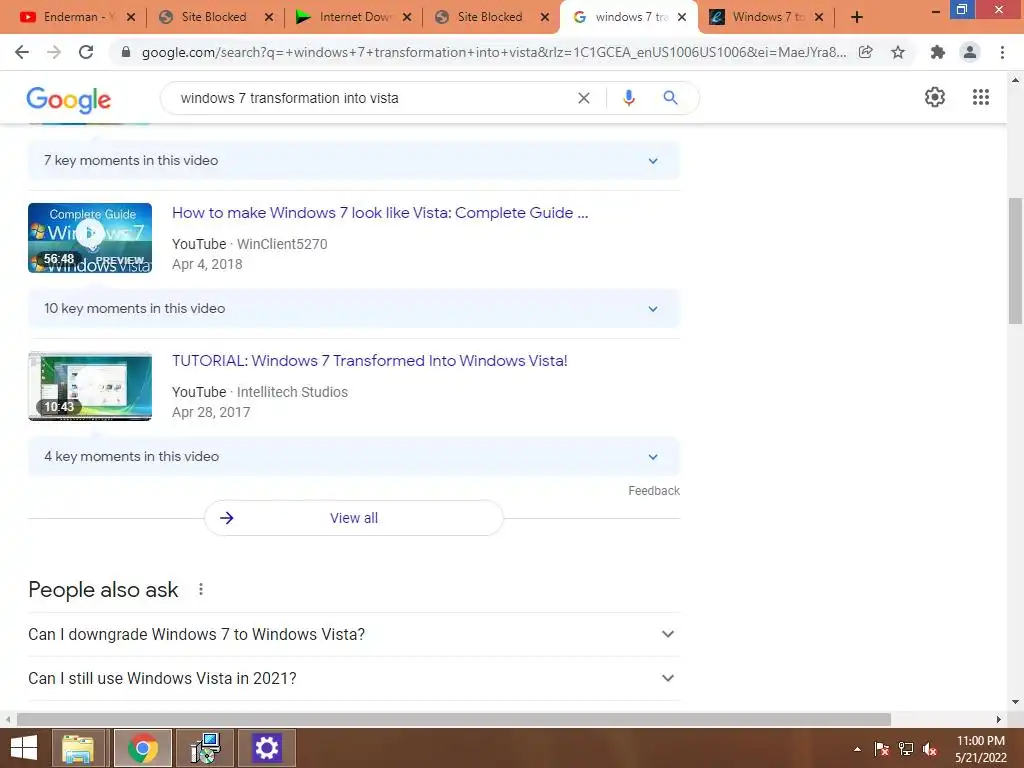The image size is (1024, 768).
Task: Send Feedback on video results
Action: click(x=654, y=491)
